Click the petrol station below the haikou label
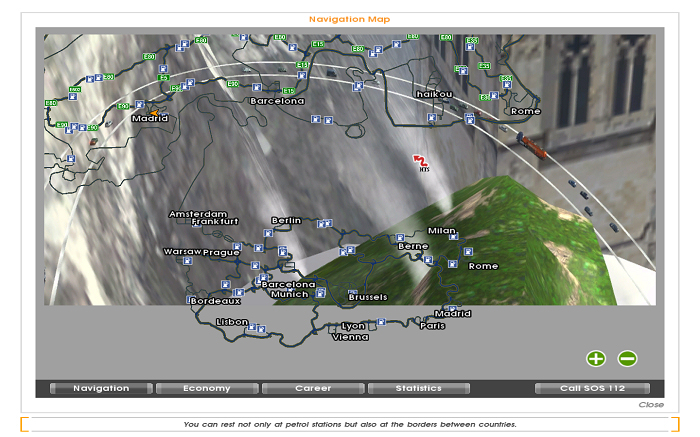The height and width of the screenshot is (437, 700). 432,117
